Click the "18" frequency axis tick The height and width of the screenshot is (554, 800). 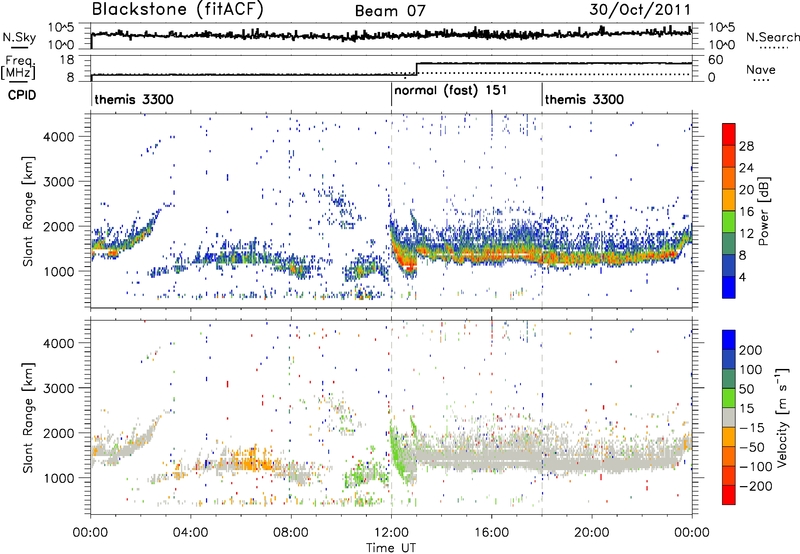pyautogui.click(x=66, y=60)
